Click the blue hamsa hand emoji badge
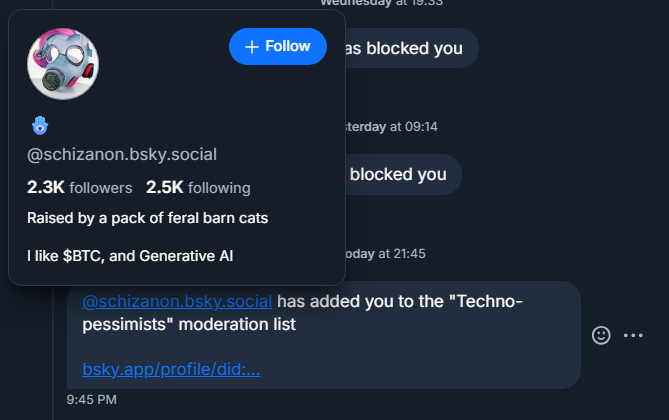The image size is (669, 420). click(41, 126)
